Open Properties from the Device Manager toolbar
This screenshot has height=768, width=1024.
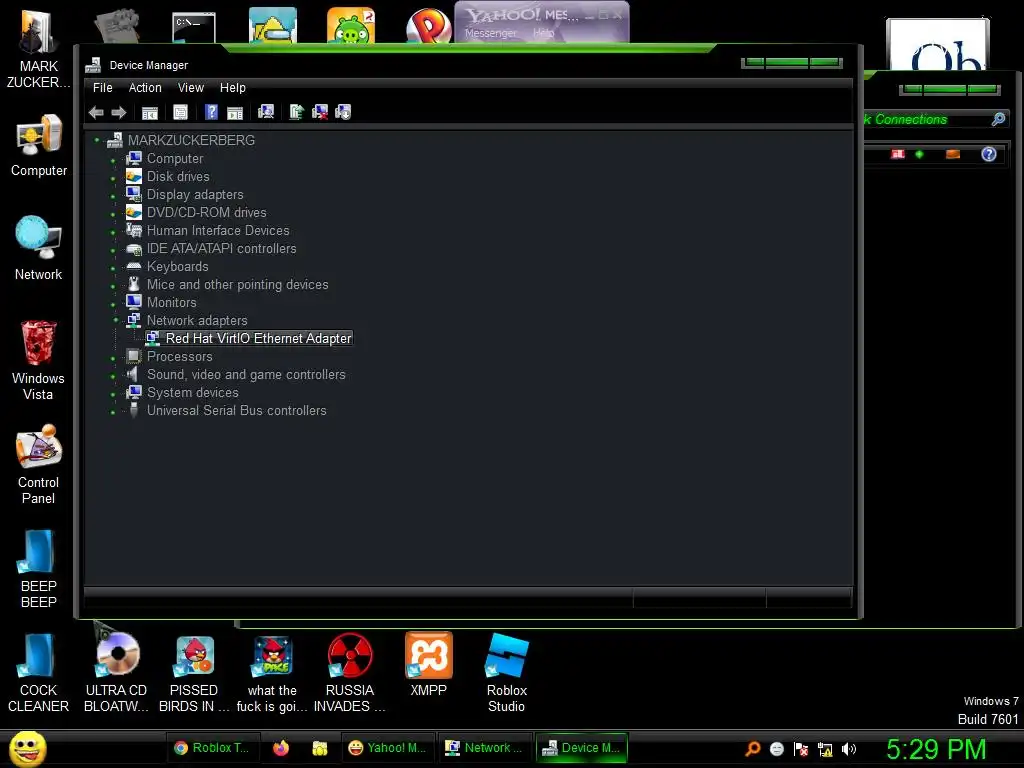point(180,112)
